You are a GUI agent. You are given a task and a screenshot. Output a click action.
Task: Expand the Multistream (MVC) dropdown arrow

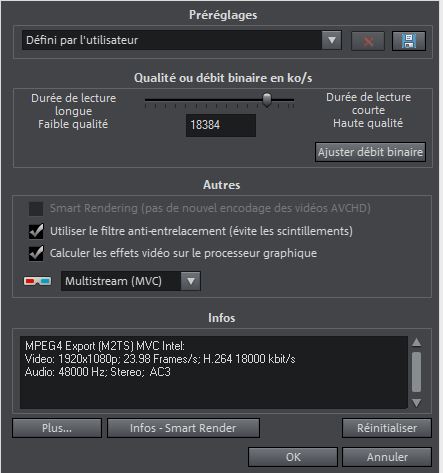pyautogui.click(x=191, y=281)
